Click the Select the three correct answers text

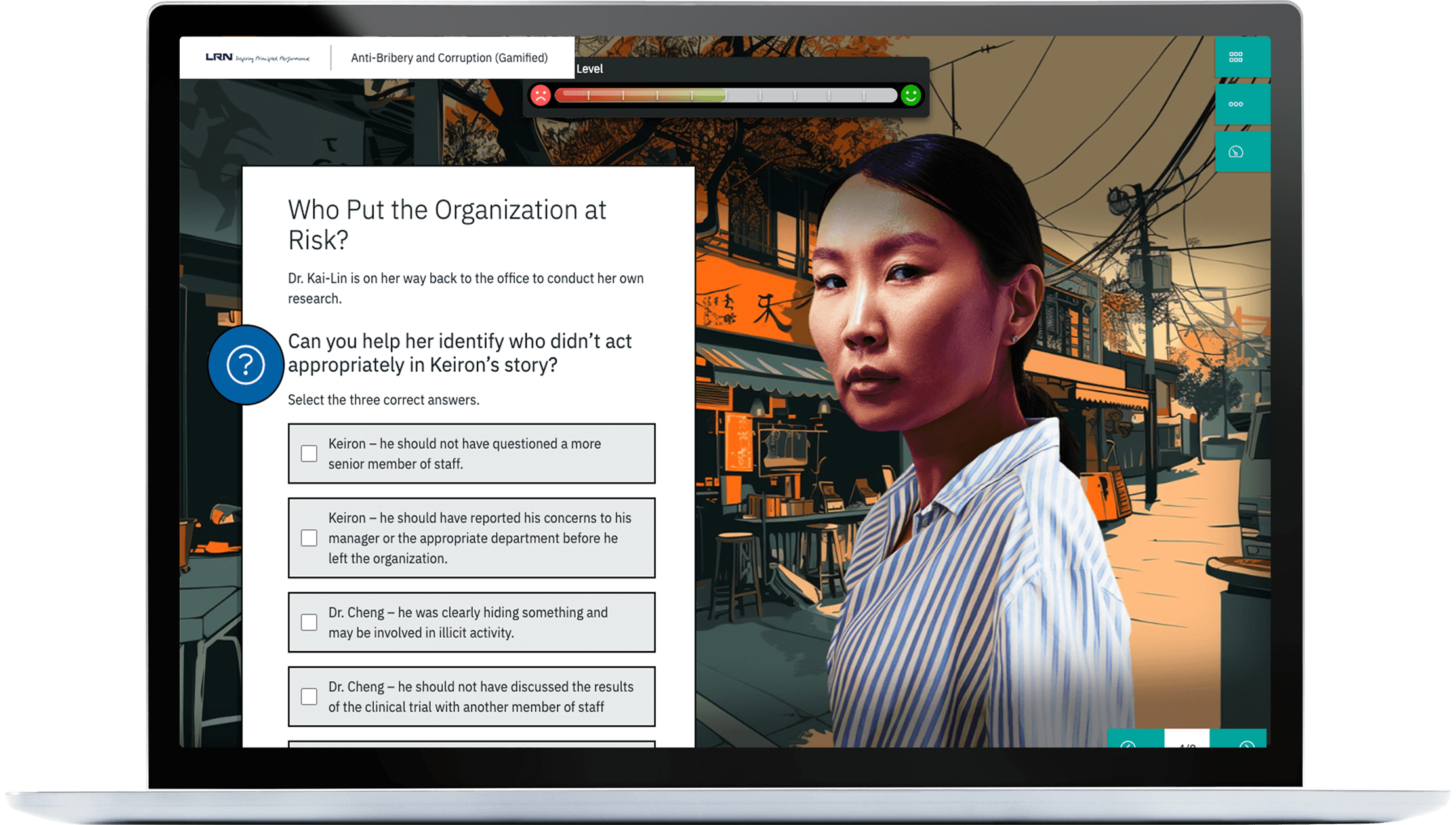point(383,399)
